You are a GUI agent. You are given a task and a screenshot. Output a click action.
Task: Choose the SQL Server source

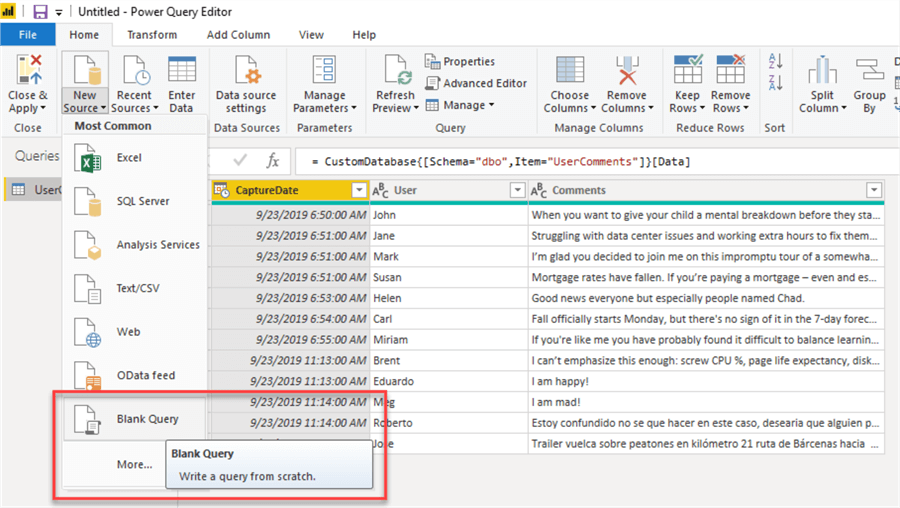pos(134,201)
